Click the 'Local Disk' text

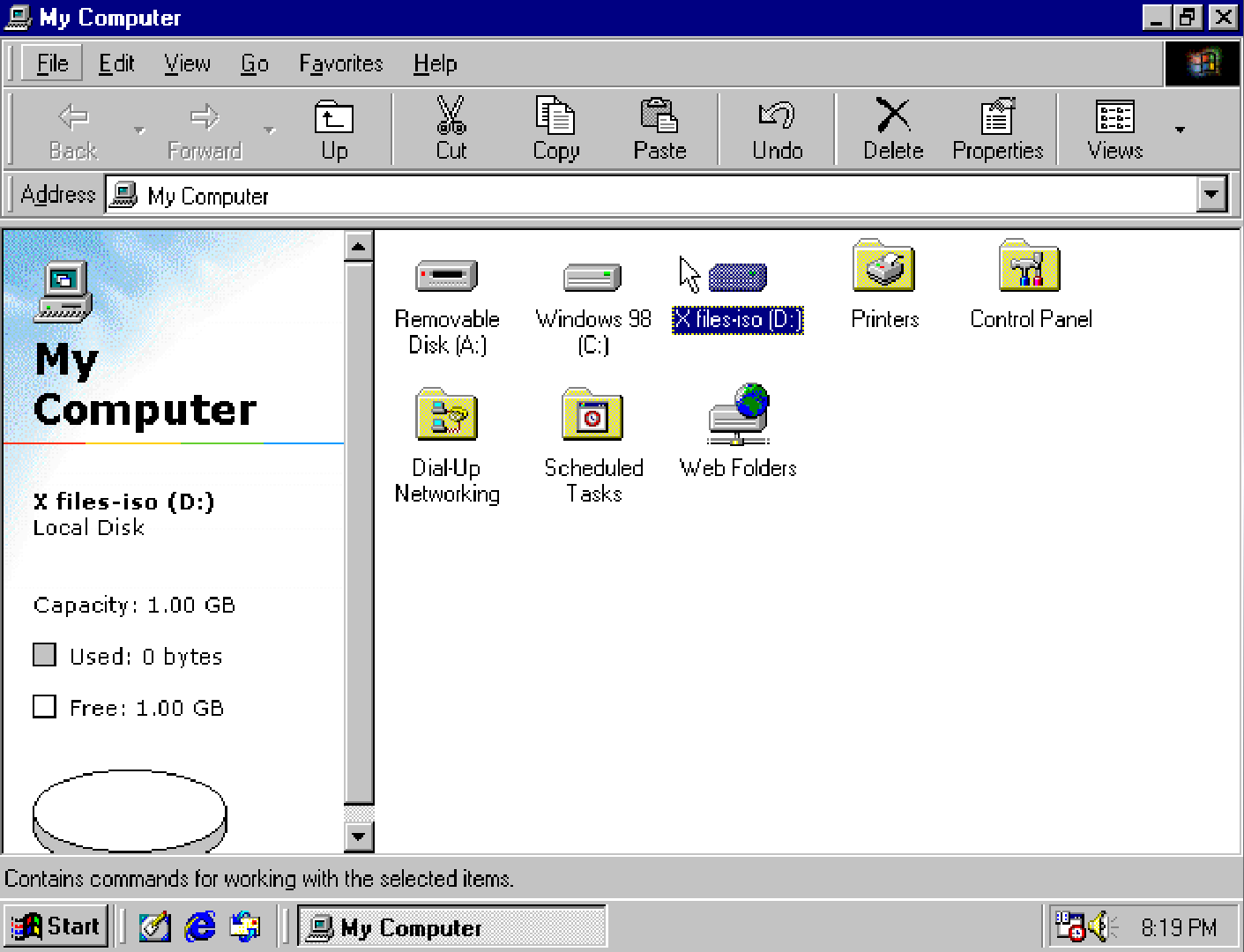tap(88, 527)
